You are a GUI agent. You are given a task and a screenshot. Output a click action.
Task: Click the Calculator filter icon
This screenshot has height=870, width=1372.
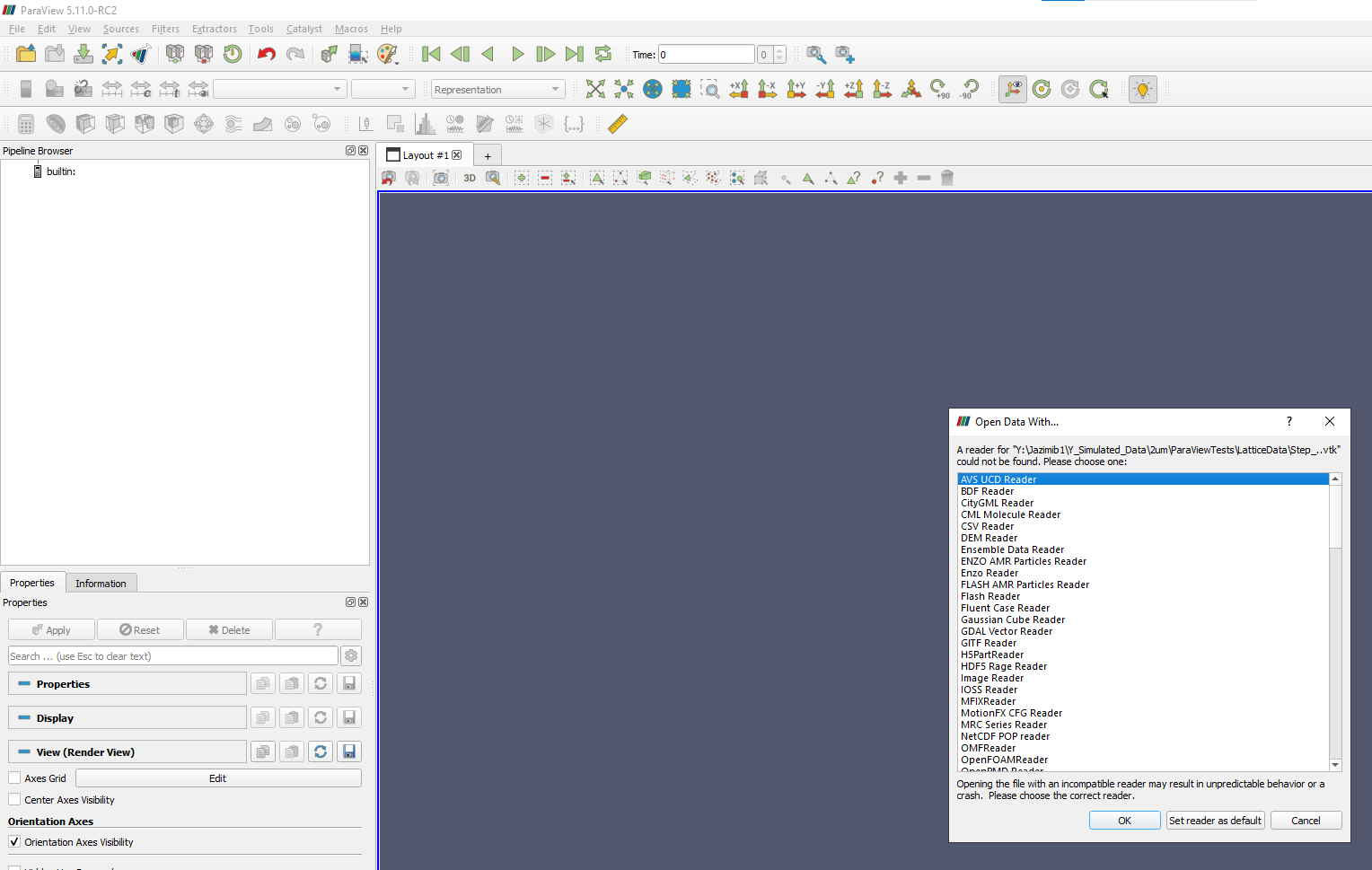(x=26, y=124)
